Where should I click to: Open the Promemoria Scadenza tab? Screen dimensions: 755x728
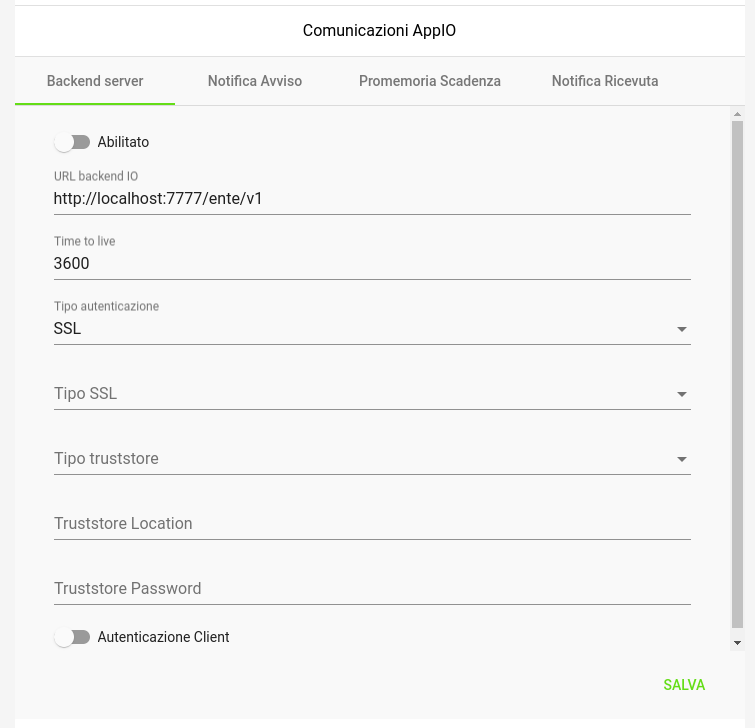click(430, 81)
